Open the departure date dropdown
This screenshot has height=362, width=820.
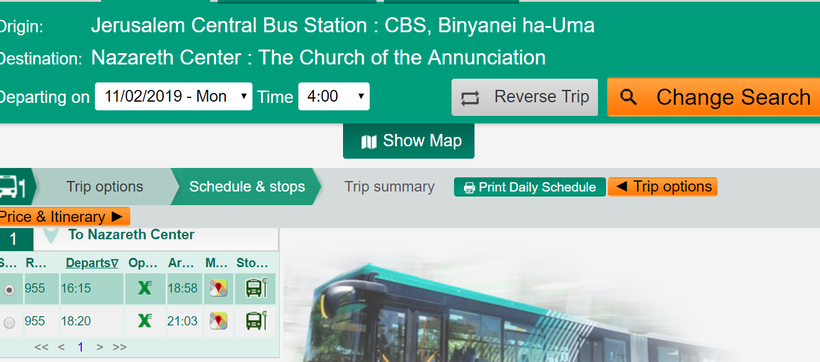[174, 96]
